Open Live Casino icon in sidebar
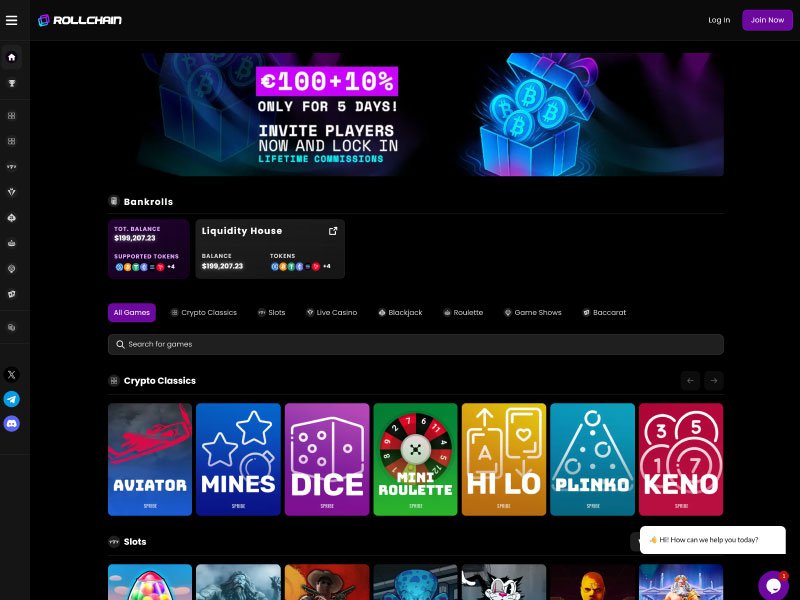Image resolution: width=800 pixels, height=600 pixels. click(12, 192)
